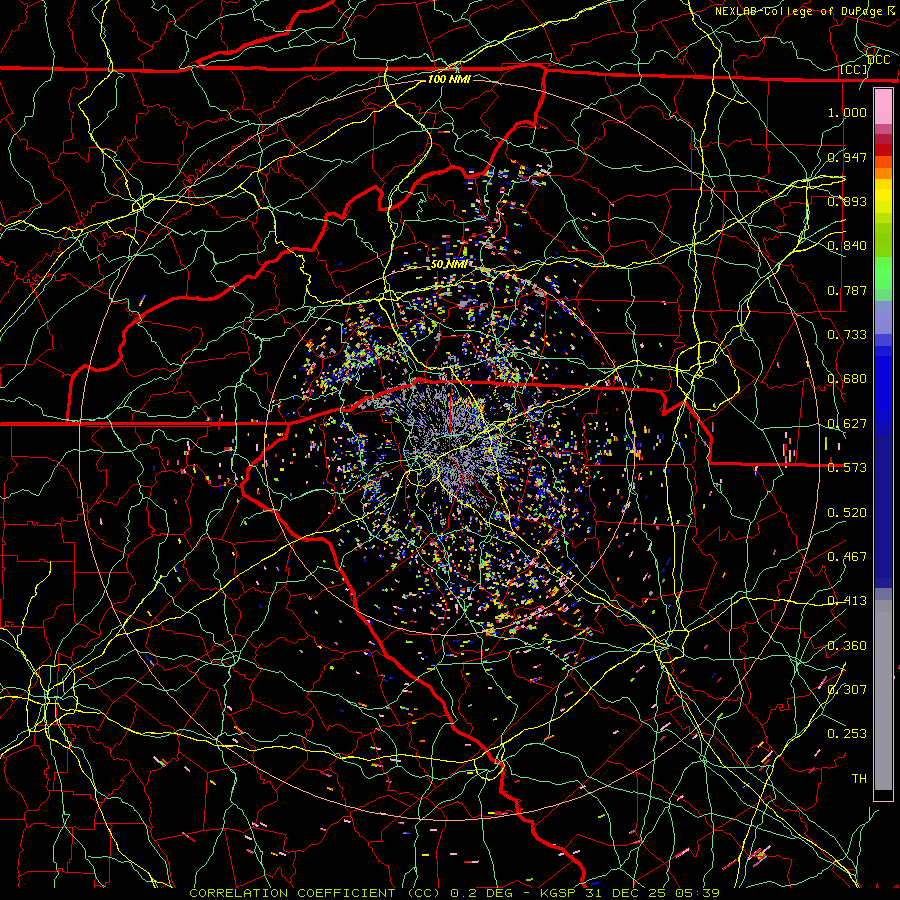Select the 0.627 legend value
900x900 pixels.
coord(847,424)
